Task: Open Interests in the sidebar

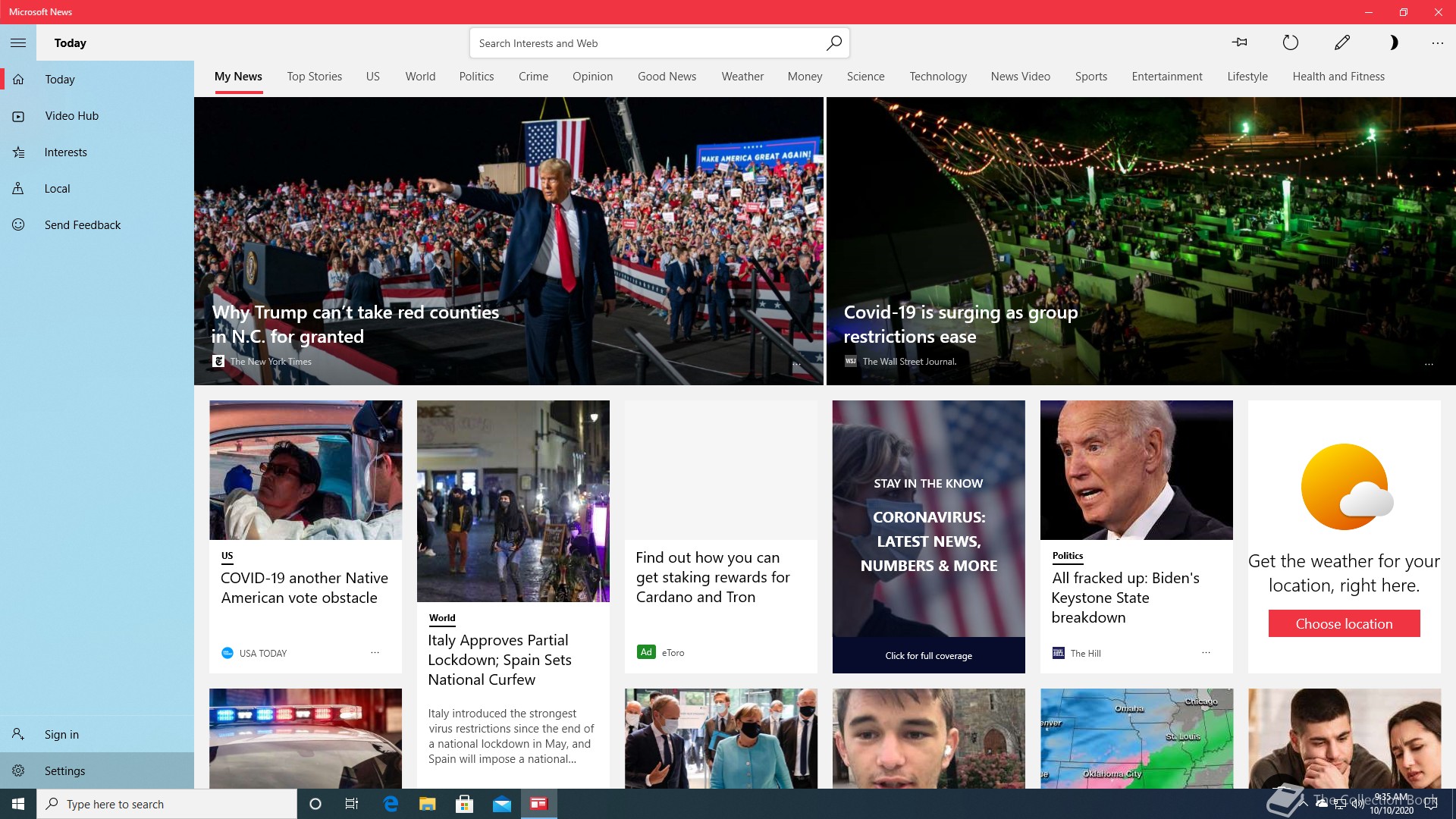Action: coord(97,152)
